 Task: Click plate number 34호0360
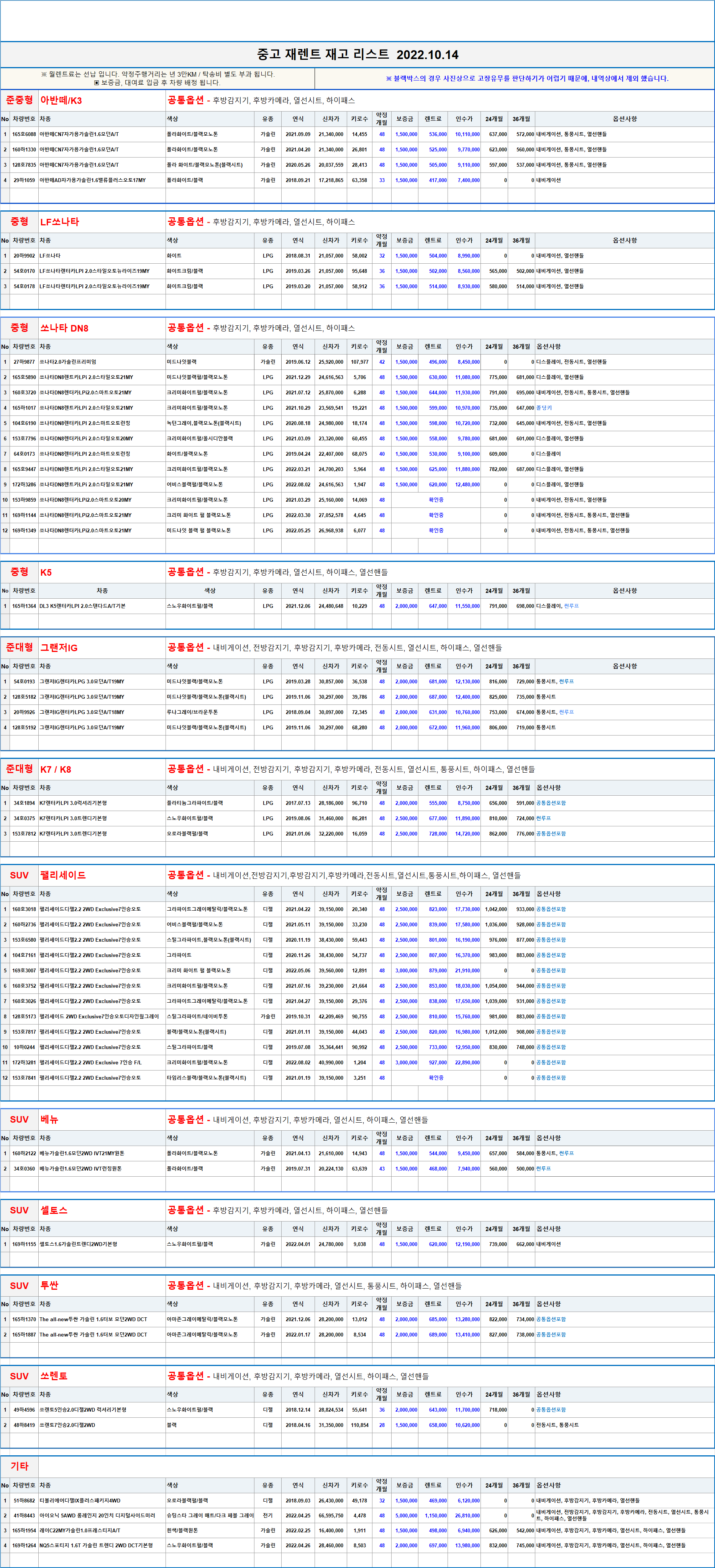point(25,1169)
